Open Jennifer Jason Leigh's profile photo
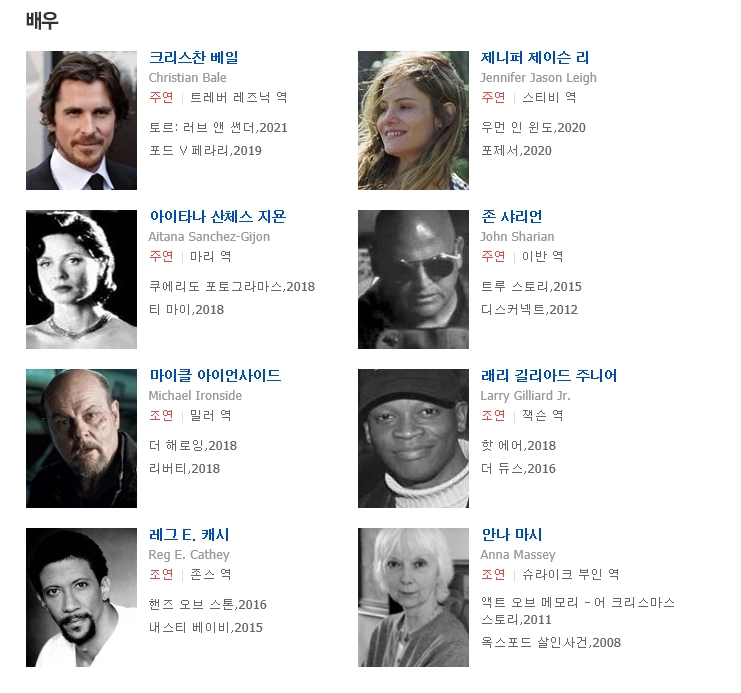The width and height of the screenshot is (741, 693). [414, 121]
